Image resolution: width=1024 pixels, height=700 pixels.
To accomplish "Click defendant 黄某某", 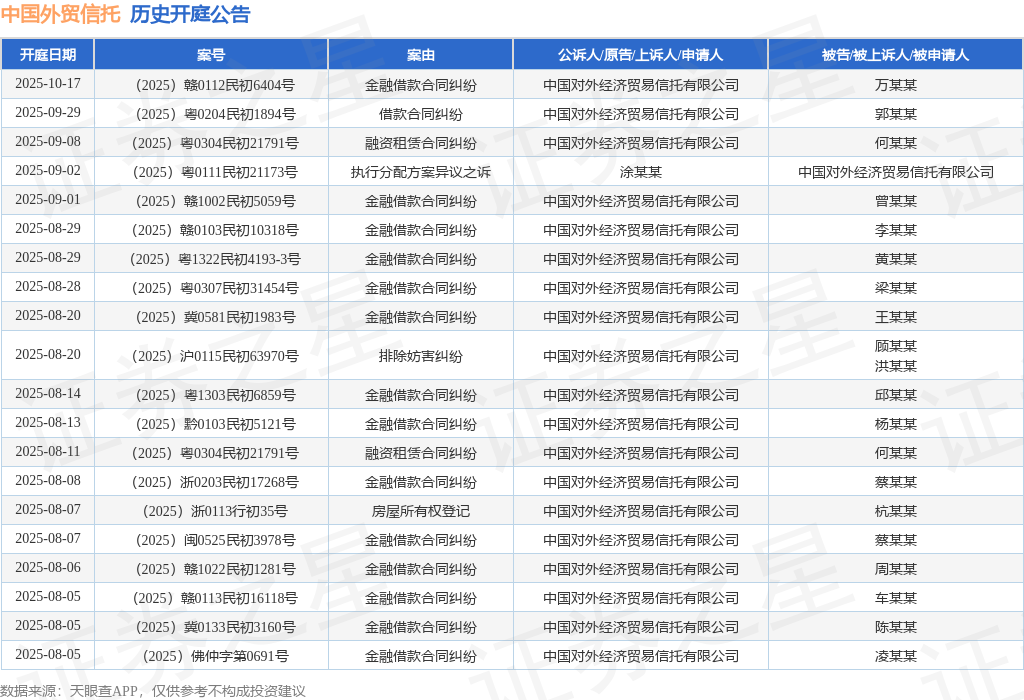I will (x=895, y=259).
